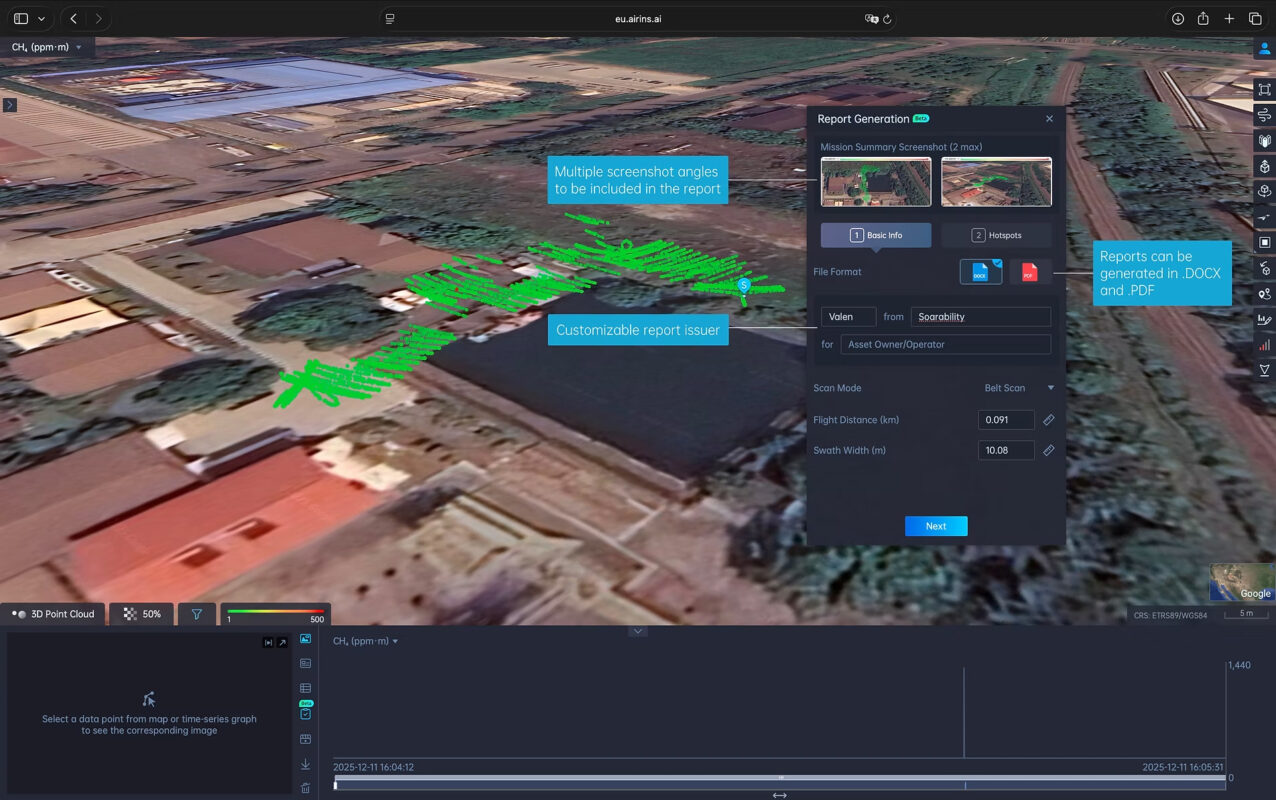The width and height of the screenshot is (1276, 800).
Task: Click the download icon in bottom panel
Action: 305,764
